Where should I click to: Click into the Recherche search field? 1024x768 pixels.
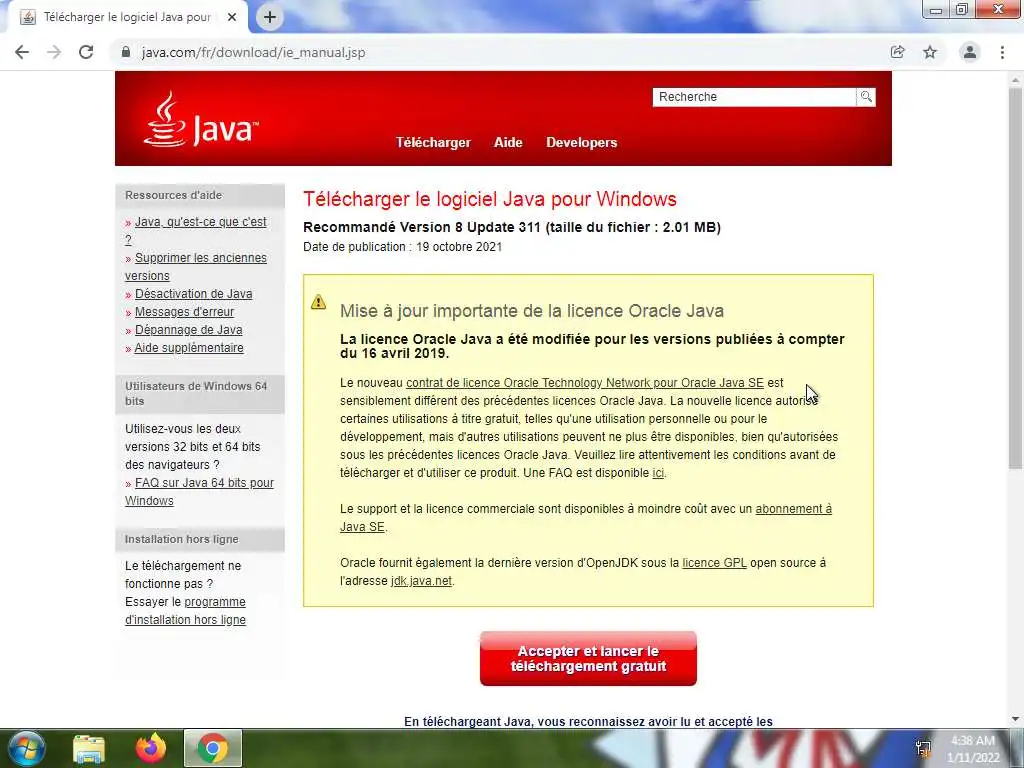754,97
